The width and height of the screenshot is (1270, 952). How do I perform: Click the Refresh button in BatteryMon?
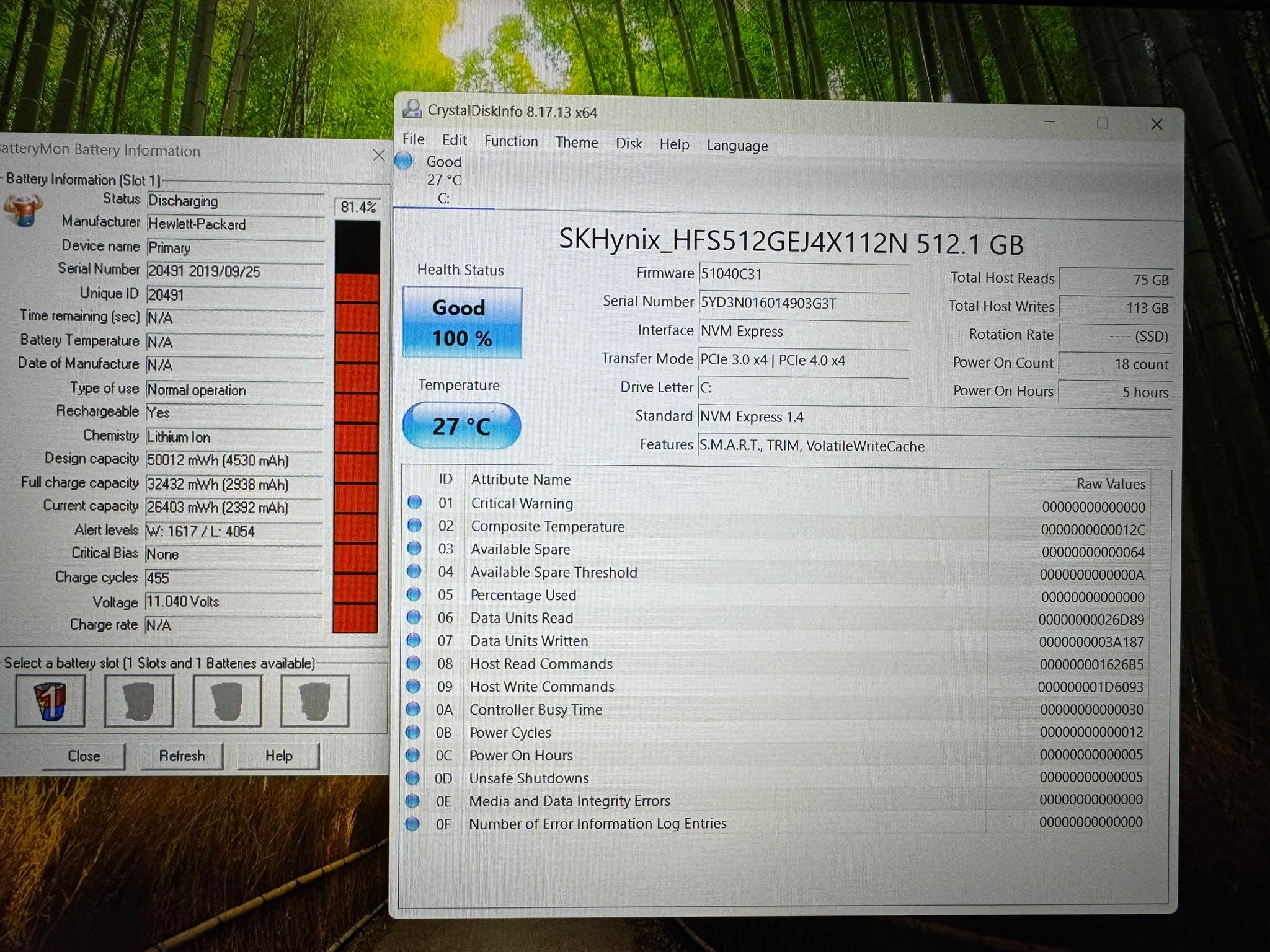click(182, 756)
